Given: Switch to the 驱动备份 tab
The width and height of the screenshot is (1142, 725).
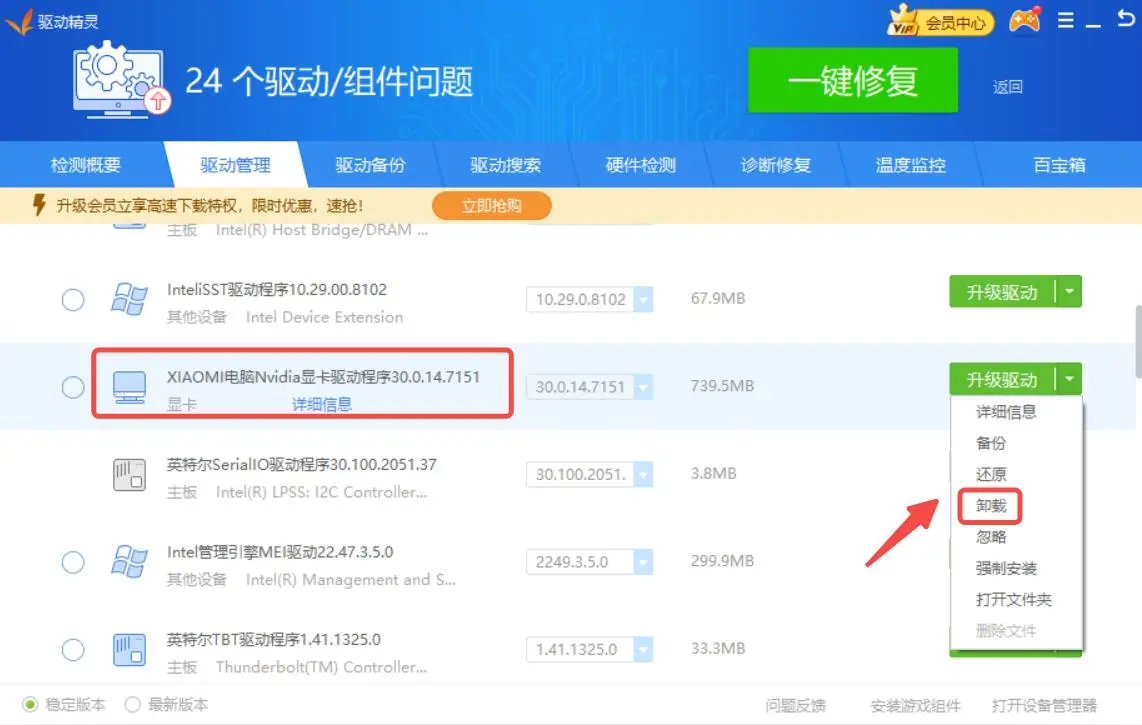Looking at the screenshot, I should (370, 165).
